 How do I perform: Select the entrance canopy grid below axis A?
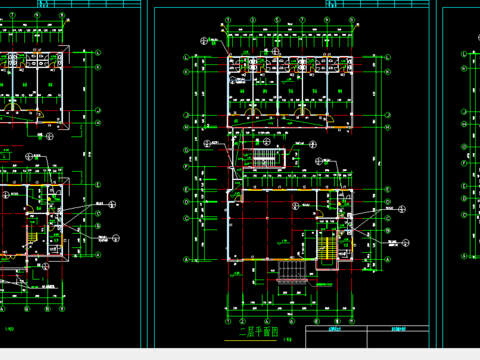292,269
